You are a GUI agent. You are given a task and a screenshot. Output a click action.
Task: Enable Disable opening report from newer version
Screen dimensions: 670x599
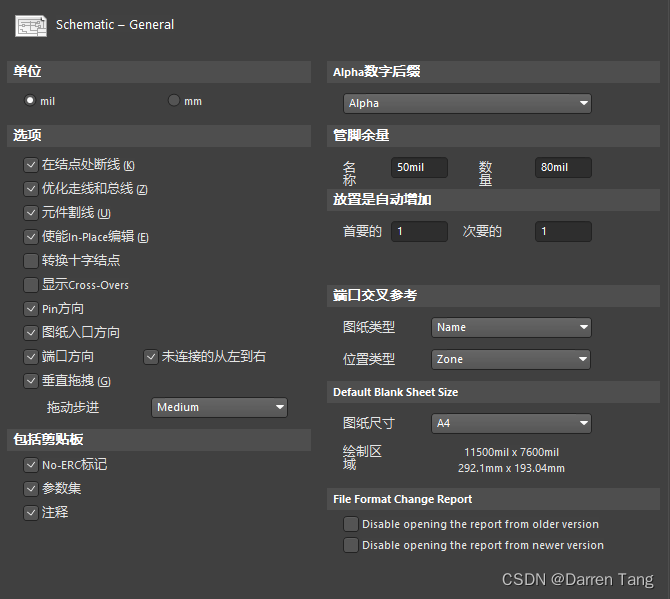tap(351, 545)
